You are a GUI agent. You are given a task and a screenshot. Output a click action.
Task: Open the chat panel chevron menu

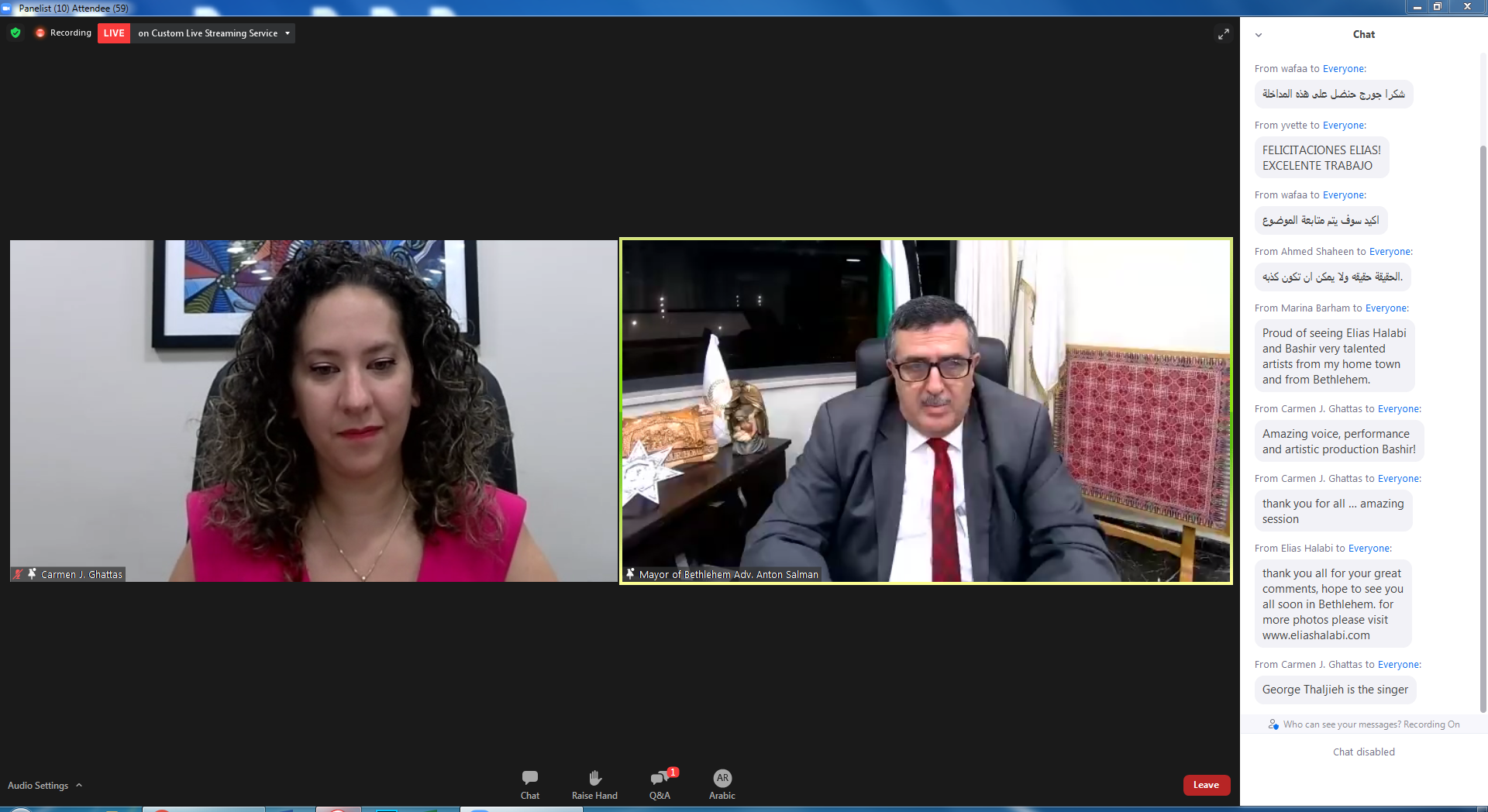(1259, 35)
